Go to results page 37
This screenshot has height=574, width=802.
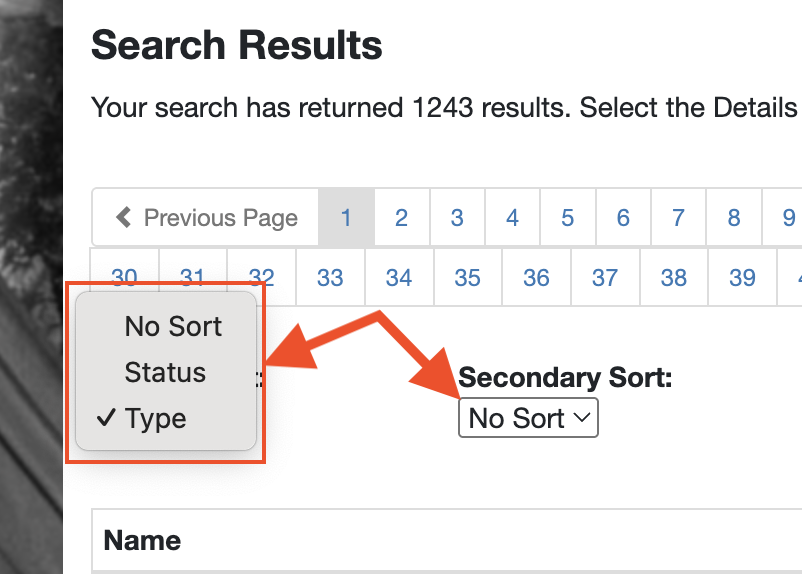click(605, 277)
